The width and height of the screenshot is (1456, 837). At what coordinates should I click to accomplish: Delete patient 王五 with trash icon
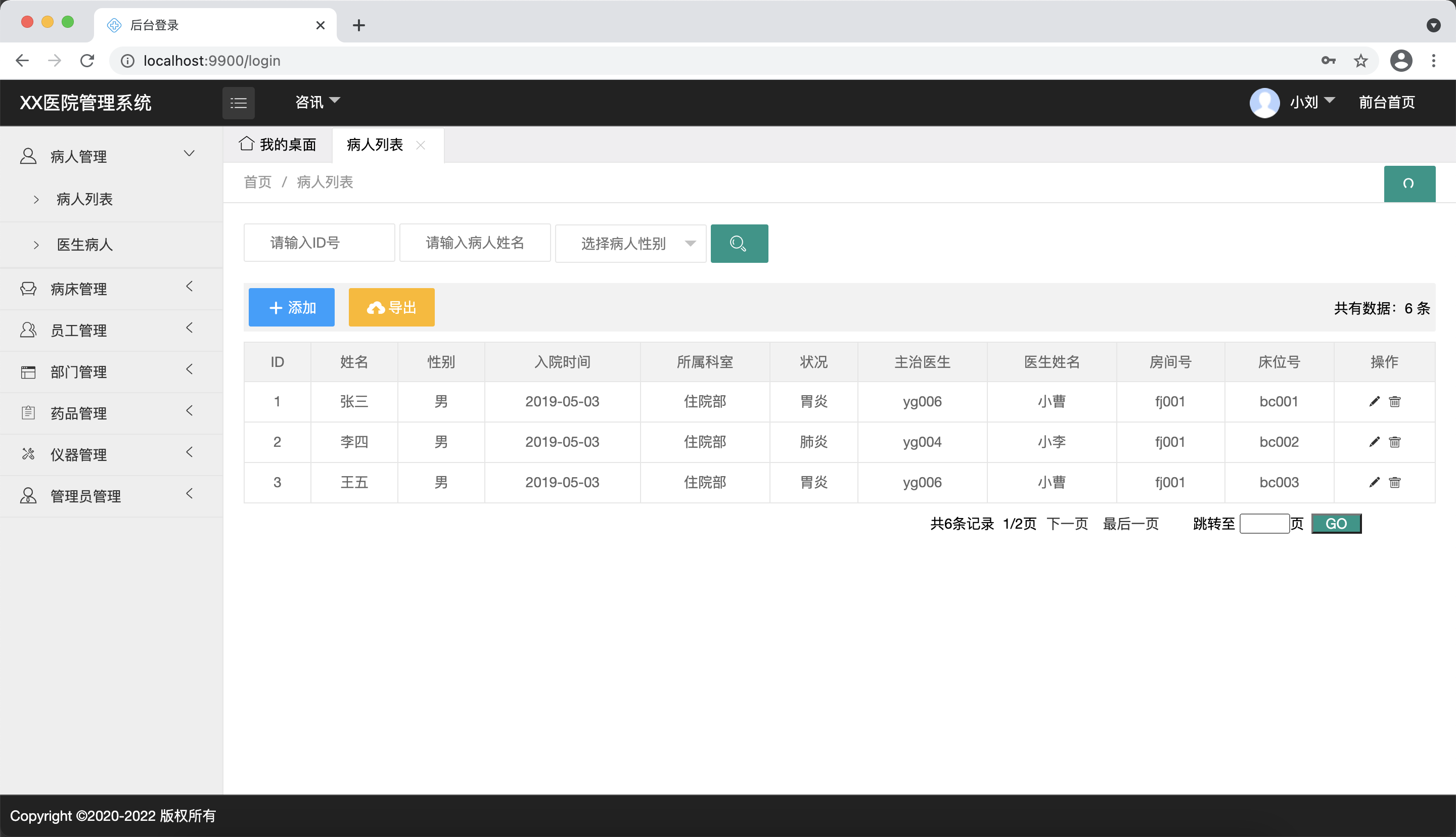[1394, 482]
